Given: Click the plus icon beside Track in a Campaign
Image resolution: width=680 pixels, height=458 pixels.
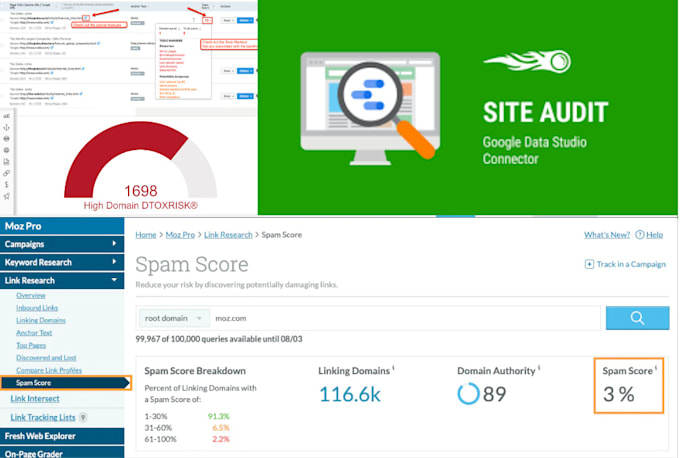Looking at the screenshot, I should point(589,264).
